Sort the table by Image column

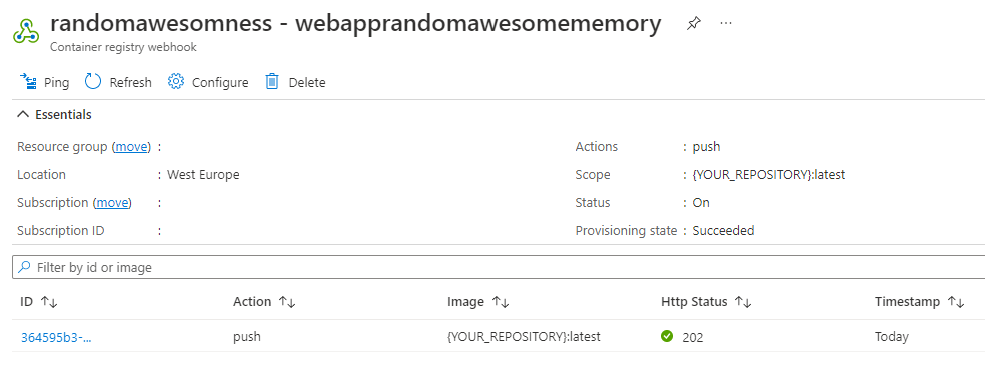coord(501,302)
